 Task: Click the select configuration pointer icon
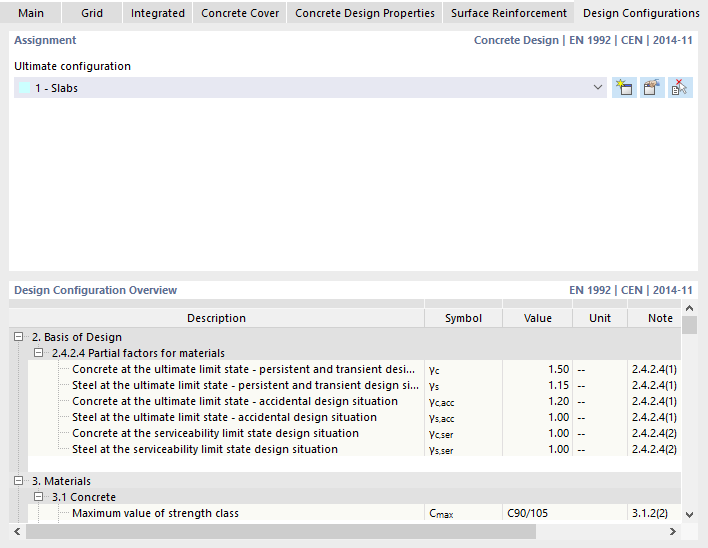680,88
